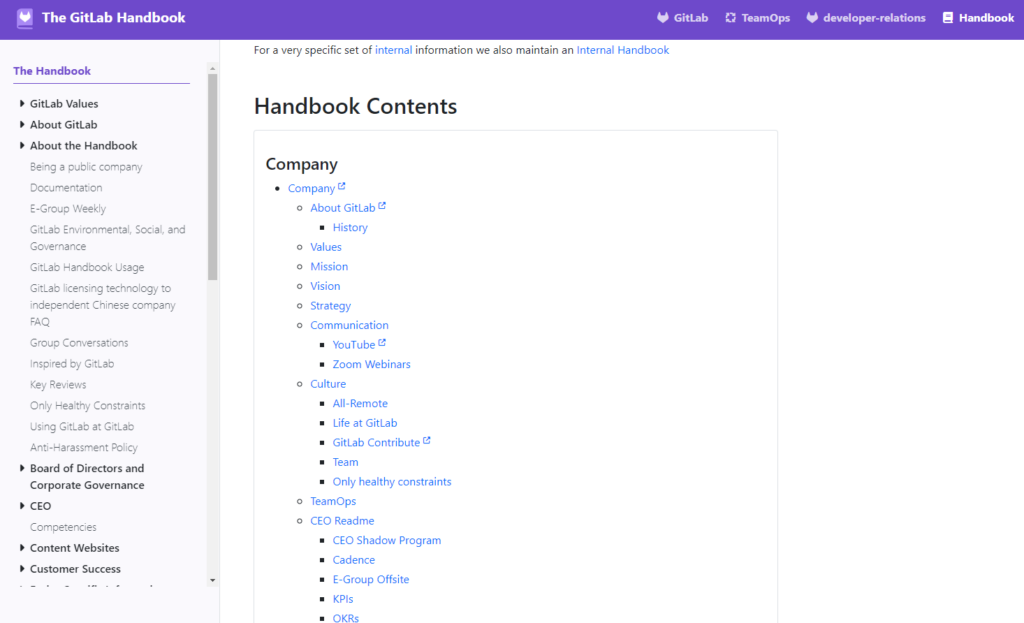This screenshot has width=1024, height=623.
Task: Click the developer-relations tanuki icon
Action: pos(812,18)
